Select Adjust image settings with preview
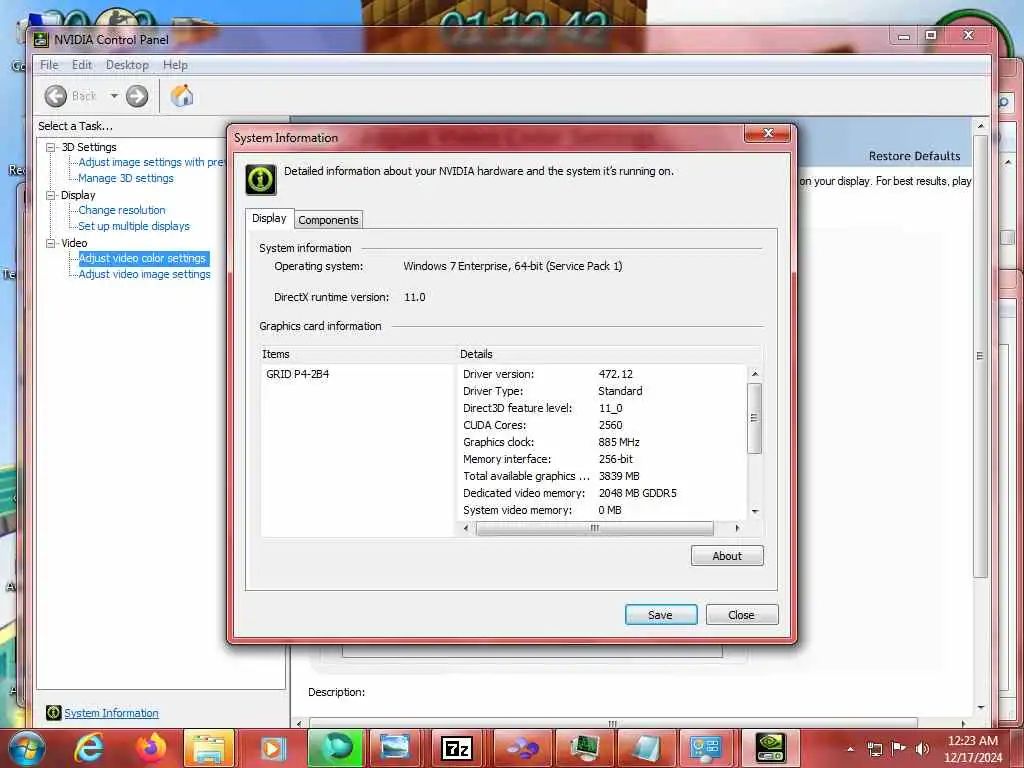The height and width of the screenshot is (768, 1024). click(x=151, y=162)
